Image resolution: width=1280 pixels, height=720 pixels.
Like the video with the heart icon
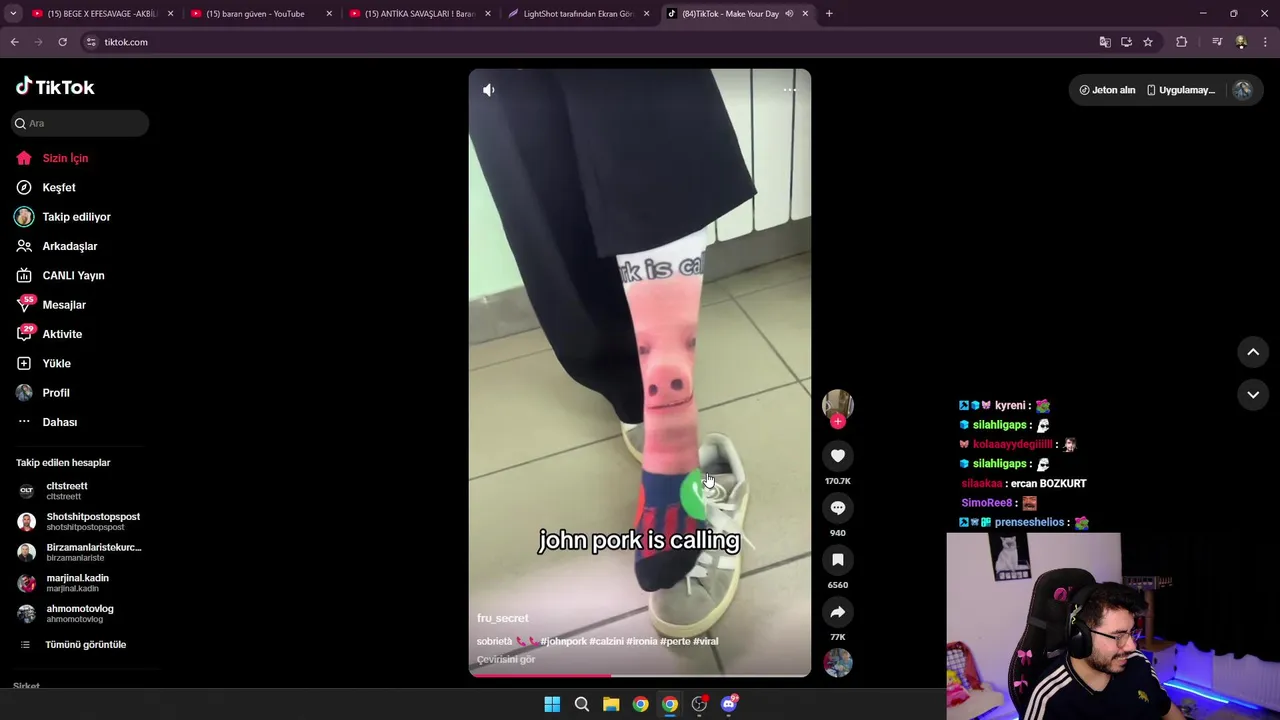coord(838,456)
